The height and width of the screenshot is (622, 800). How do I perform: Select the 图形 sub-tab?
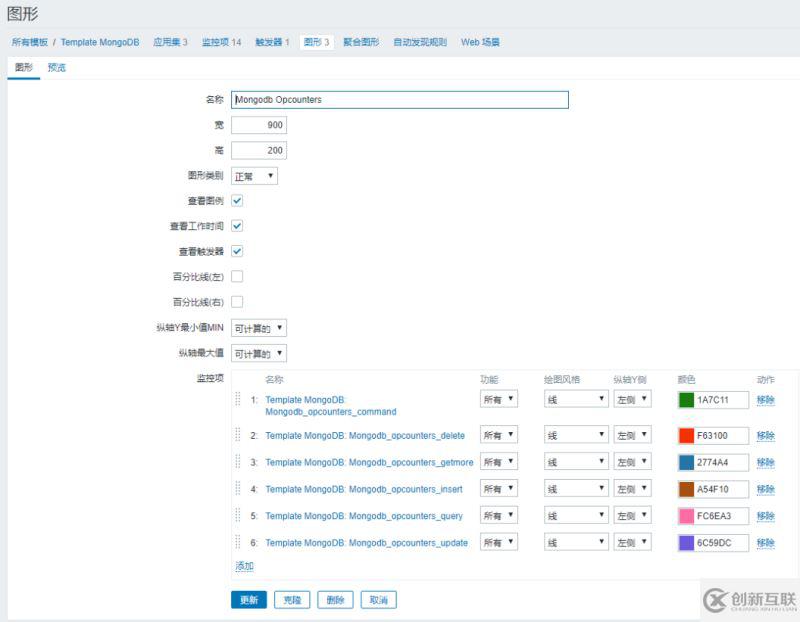click(23, 67)
